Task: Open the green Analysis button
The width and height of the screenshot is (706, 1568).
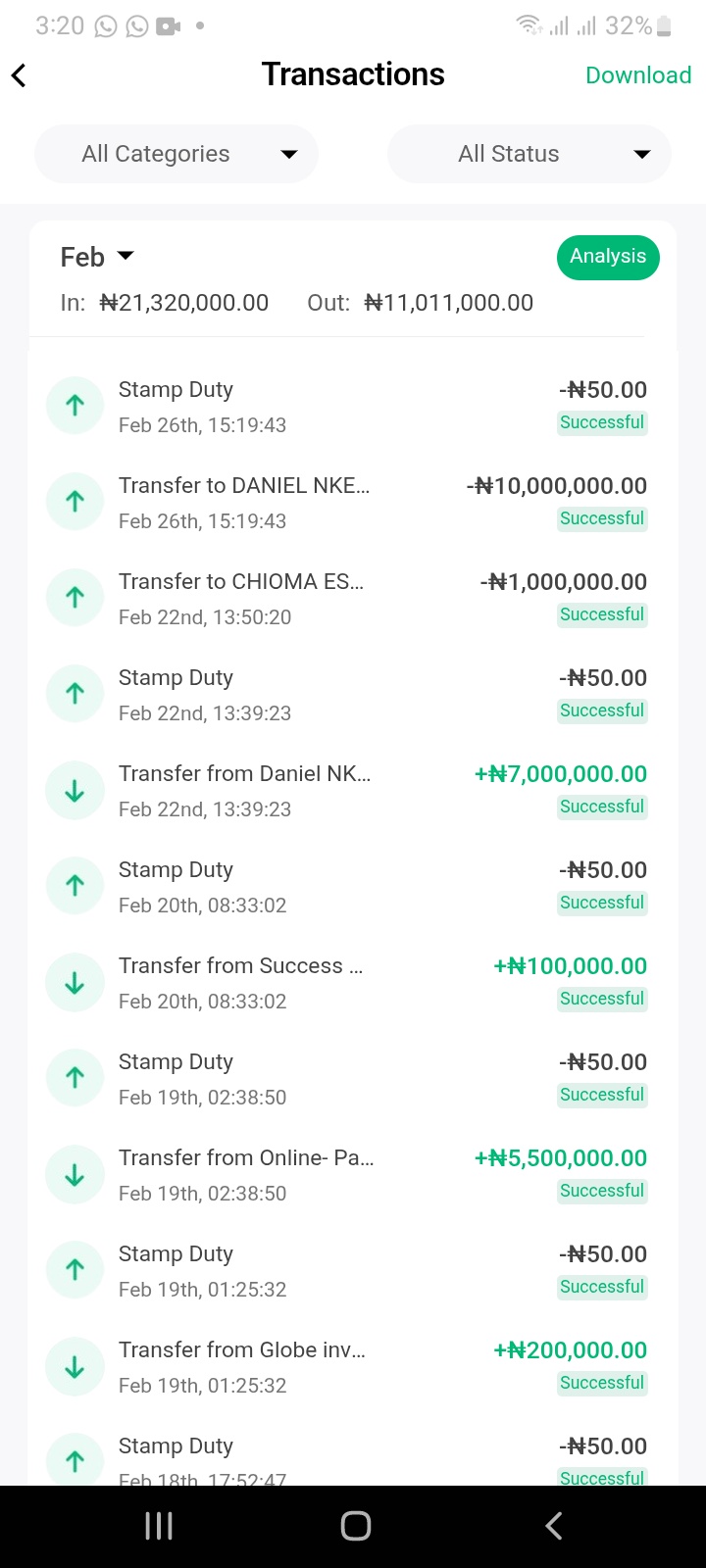Action: (x=608, y=257)
